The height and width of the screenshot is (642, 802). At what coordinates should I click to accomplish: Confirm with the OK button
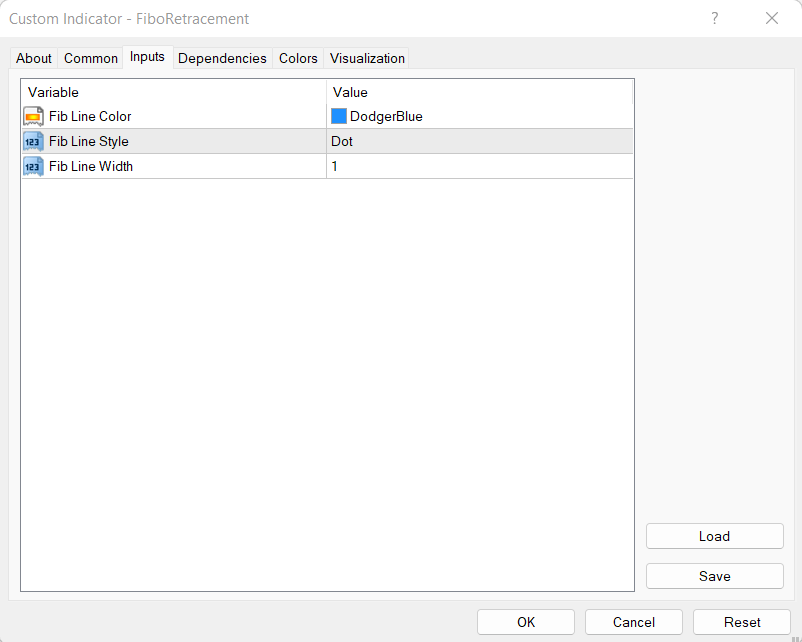point(526,622)
